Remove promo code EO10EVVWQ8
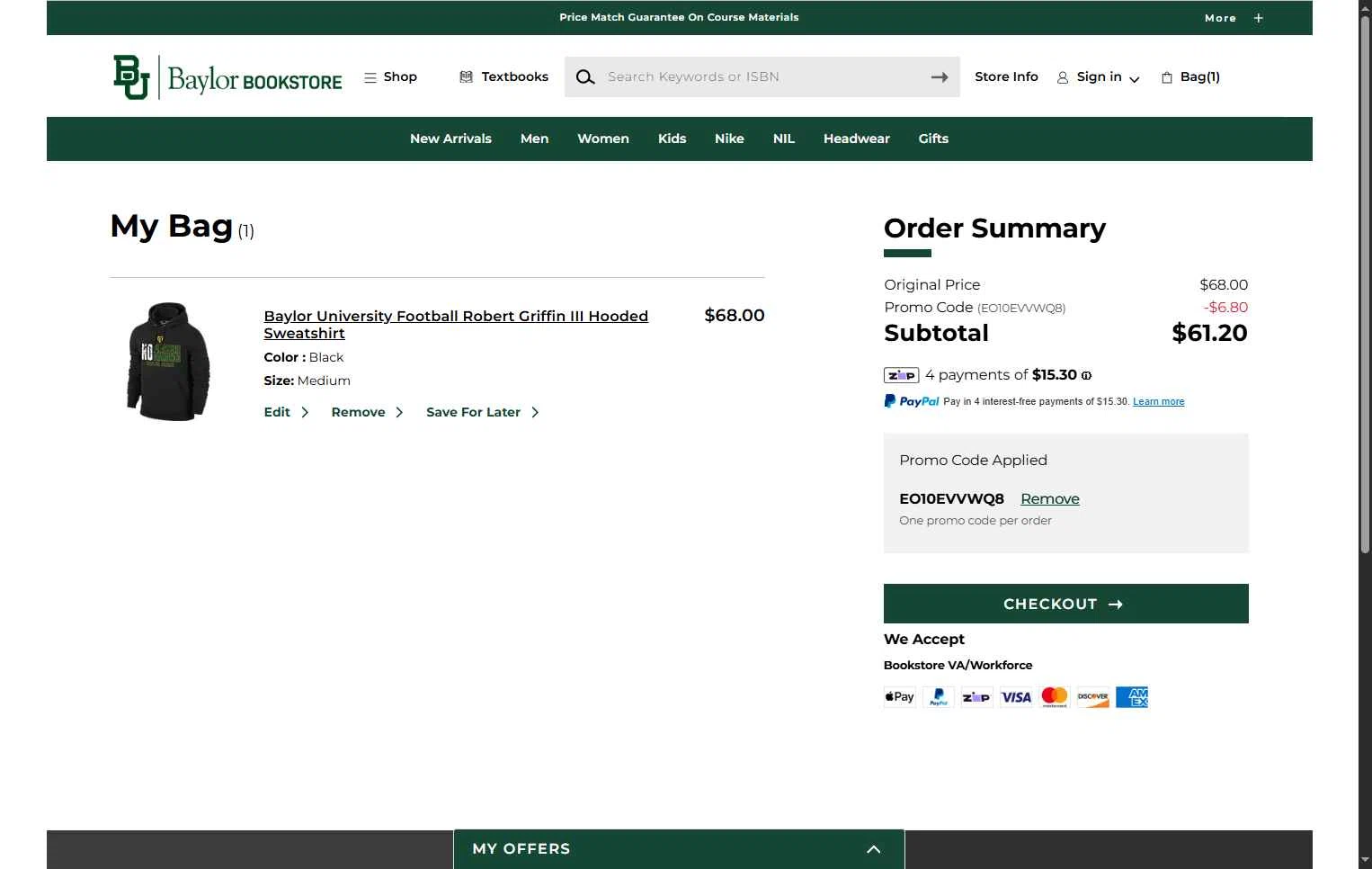The width and height of the screenshot is (1372, 869). tap(1050, 499)
